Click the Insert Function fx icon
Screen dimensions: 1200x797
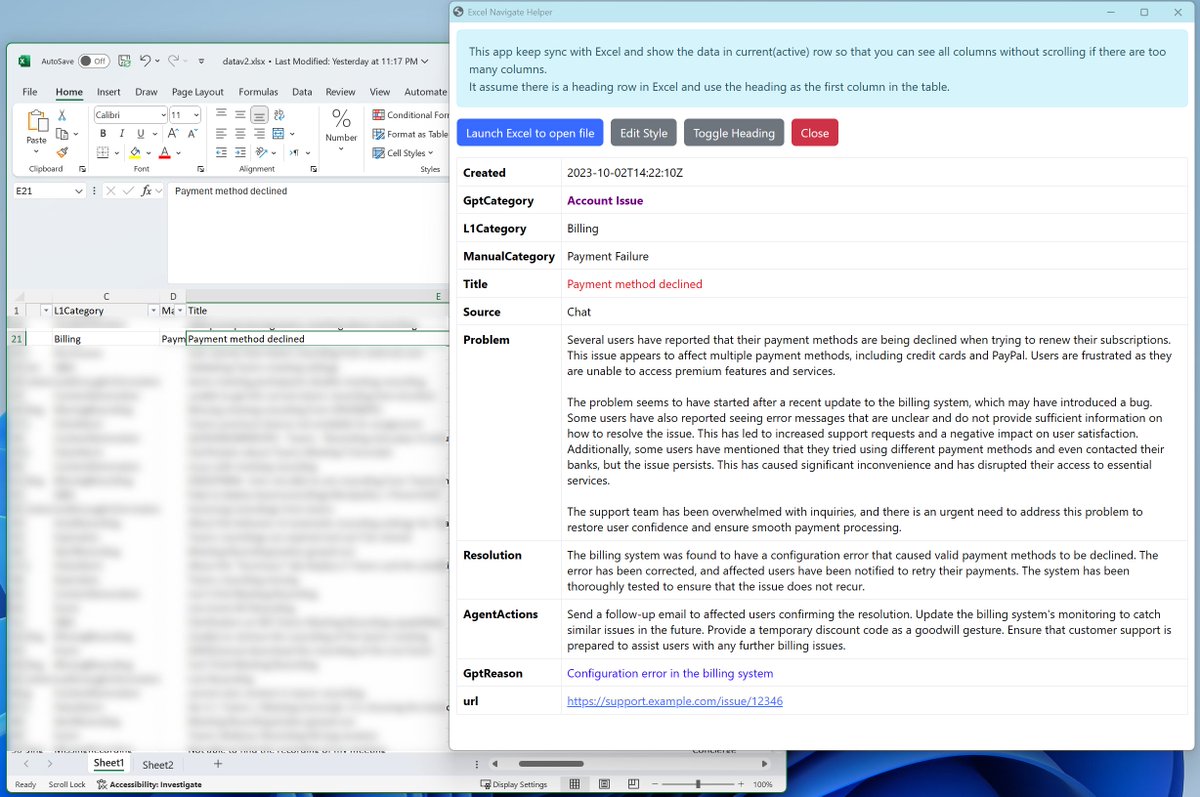[146, 191]
